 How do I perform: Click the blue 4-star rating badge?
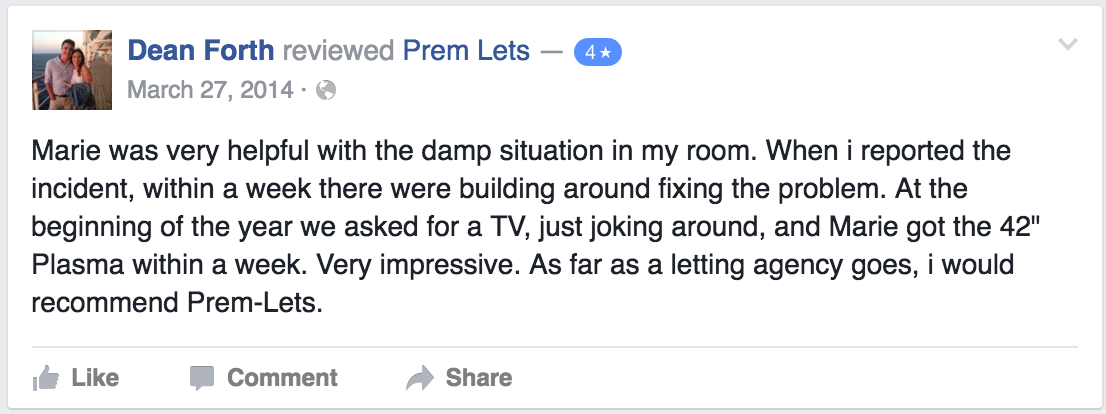pos(597,53)
